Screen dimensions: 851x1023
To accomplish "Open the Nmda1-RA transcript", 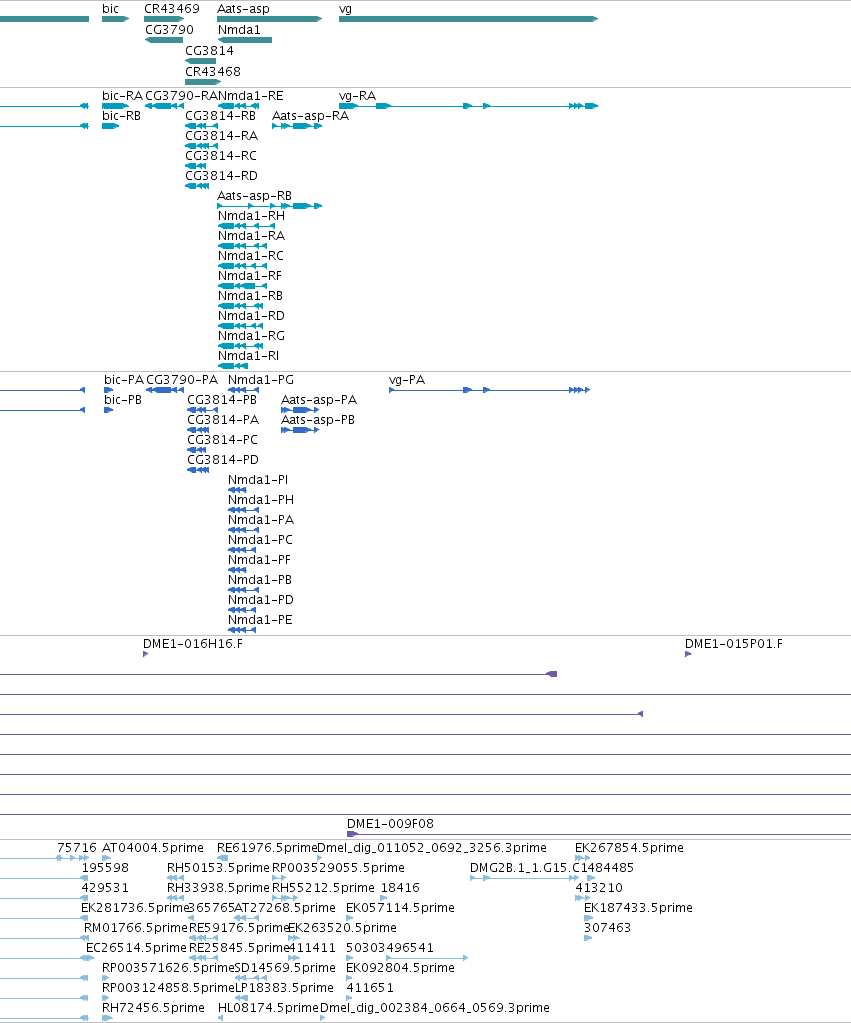I will 243,246.
